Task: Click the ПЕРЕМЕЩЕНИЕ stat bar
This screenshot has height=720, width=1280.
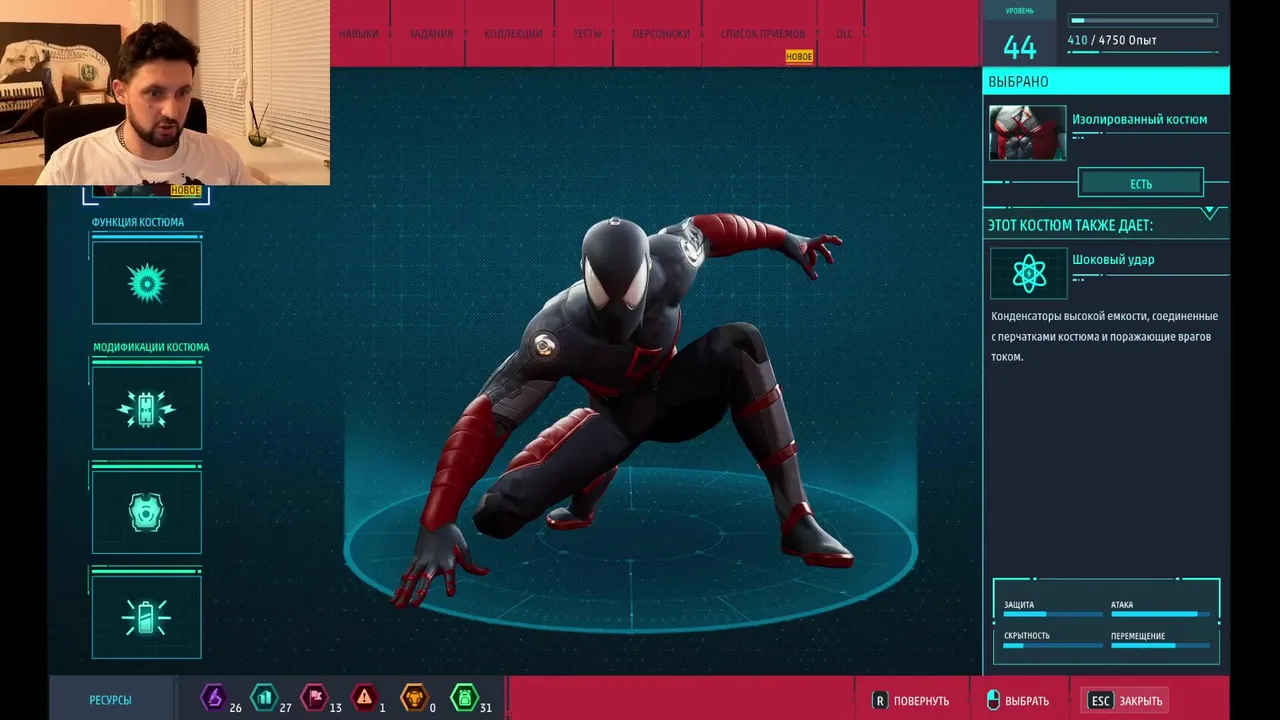Action: pyautogui.click(x=1160, y=646)
